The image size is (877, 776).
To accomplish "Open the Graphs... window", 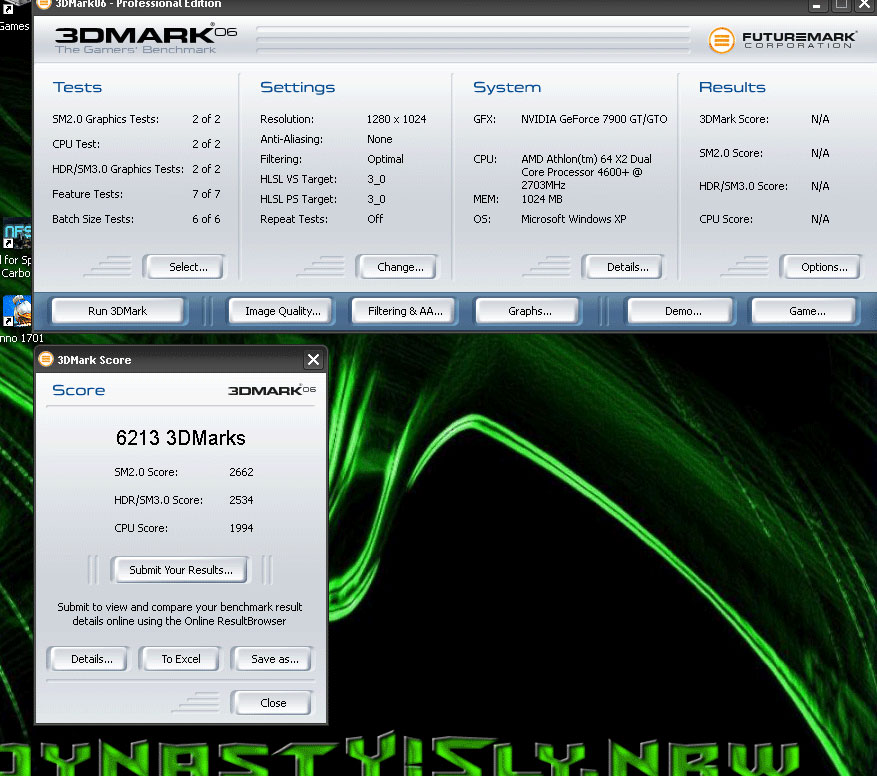I will click(x=529, y=311).
